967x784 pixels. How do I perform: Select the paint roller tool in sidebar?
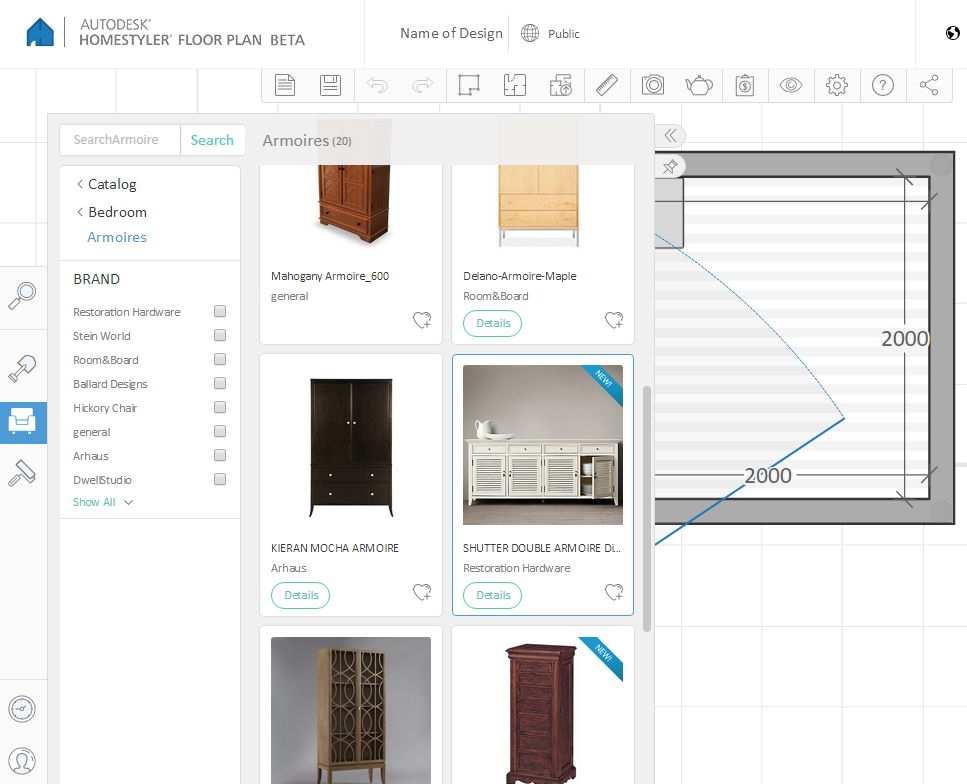click(x=22, y=473)
